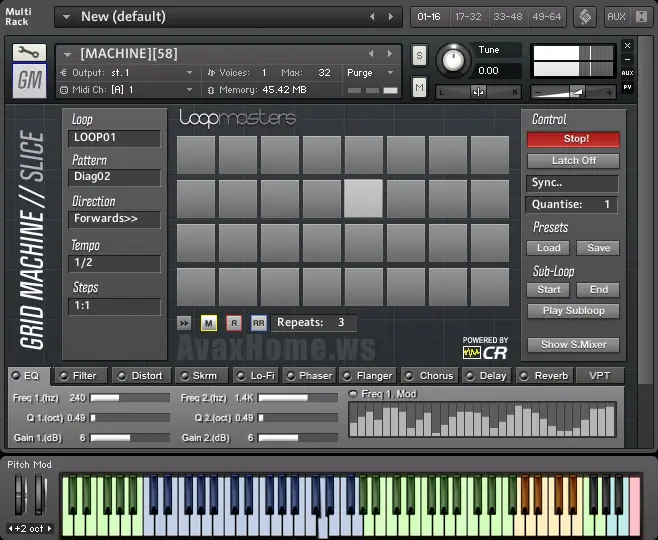Mute the instrument with M button
This screenshot has width=658, height=540.
419,87
